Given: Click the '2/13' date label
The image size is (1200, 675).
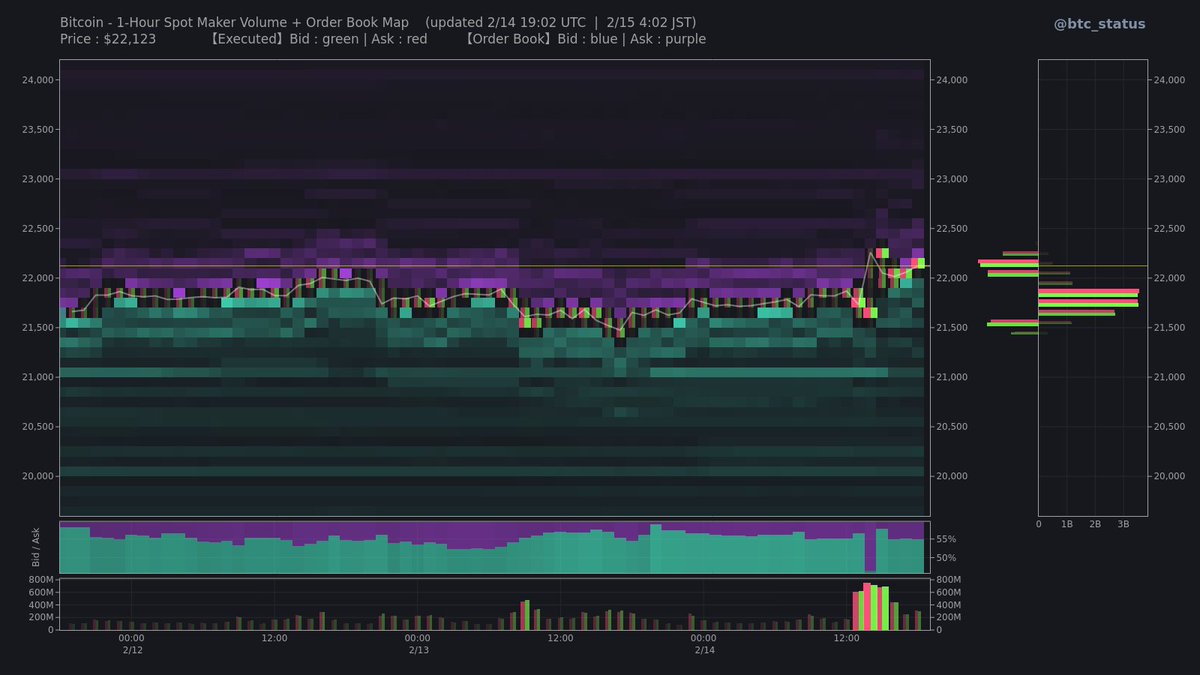Looking at the screenshot, I should (419, 650).
